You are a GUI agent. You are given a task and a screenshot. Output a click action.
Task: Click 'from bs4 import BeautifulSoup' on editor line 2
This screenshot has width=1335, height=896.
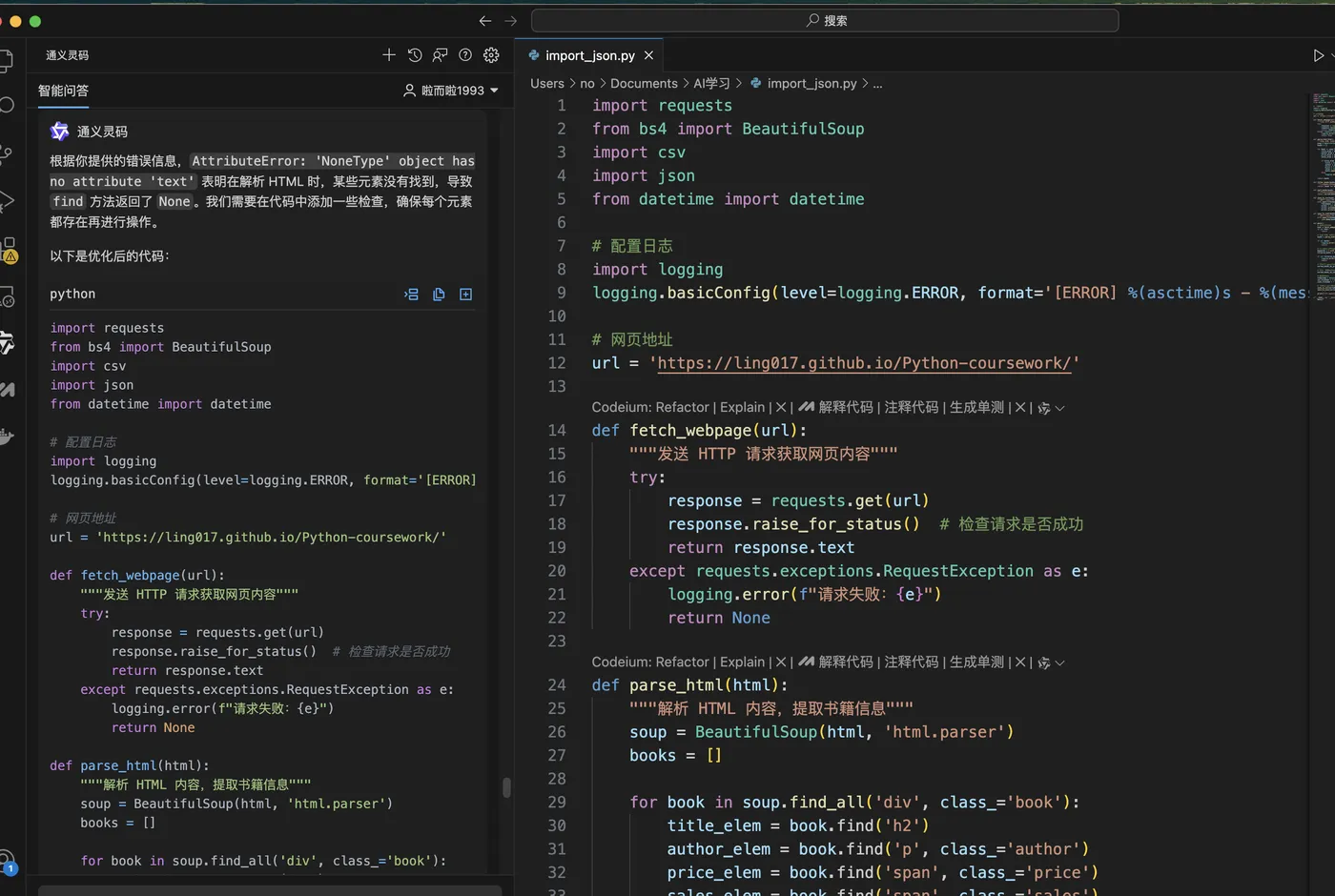click(729, 129)
